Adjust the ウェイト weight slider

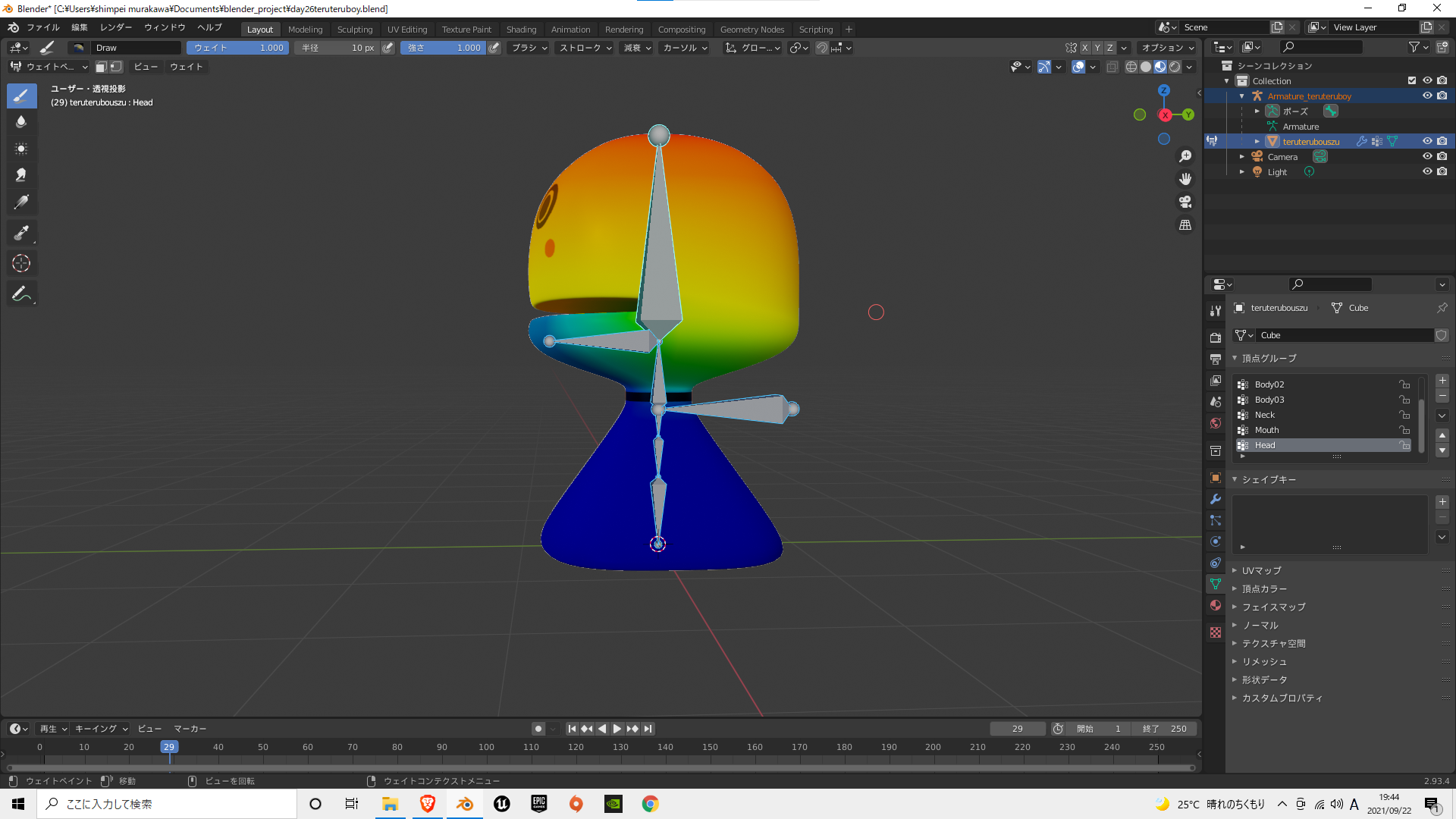(x=238, y=48)
